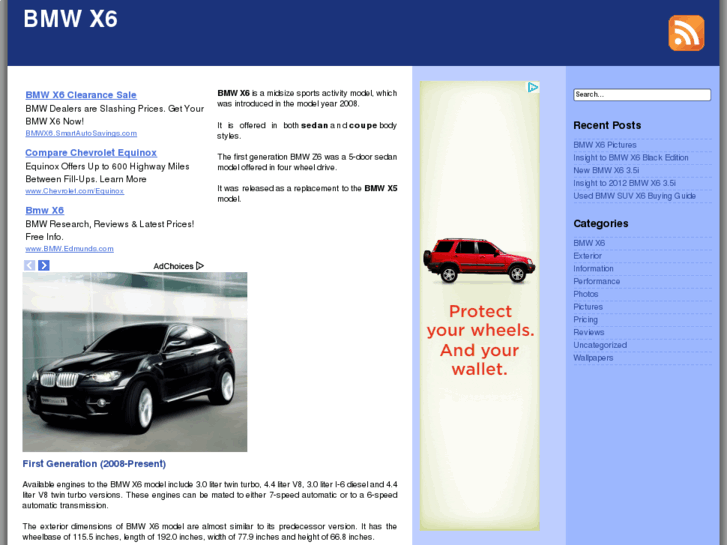The height and width of the screenshot is (545, 727).
Task: Select the Reviews category
Action: click(x=588, y=333)
